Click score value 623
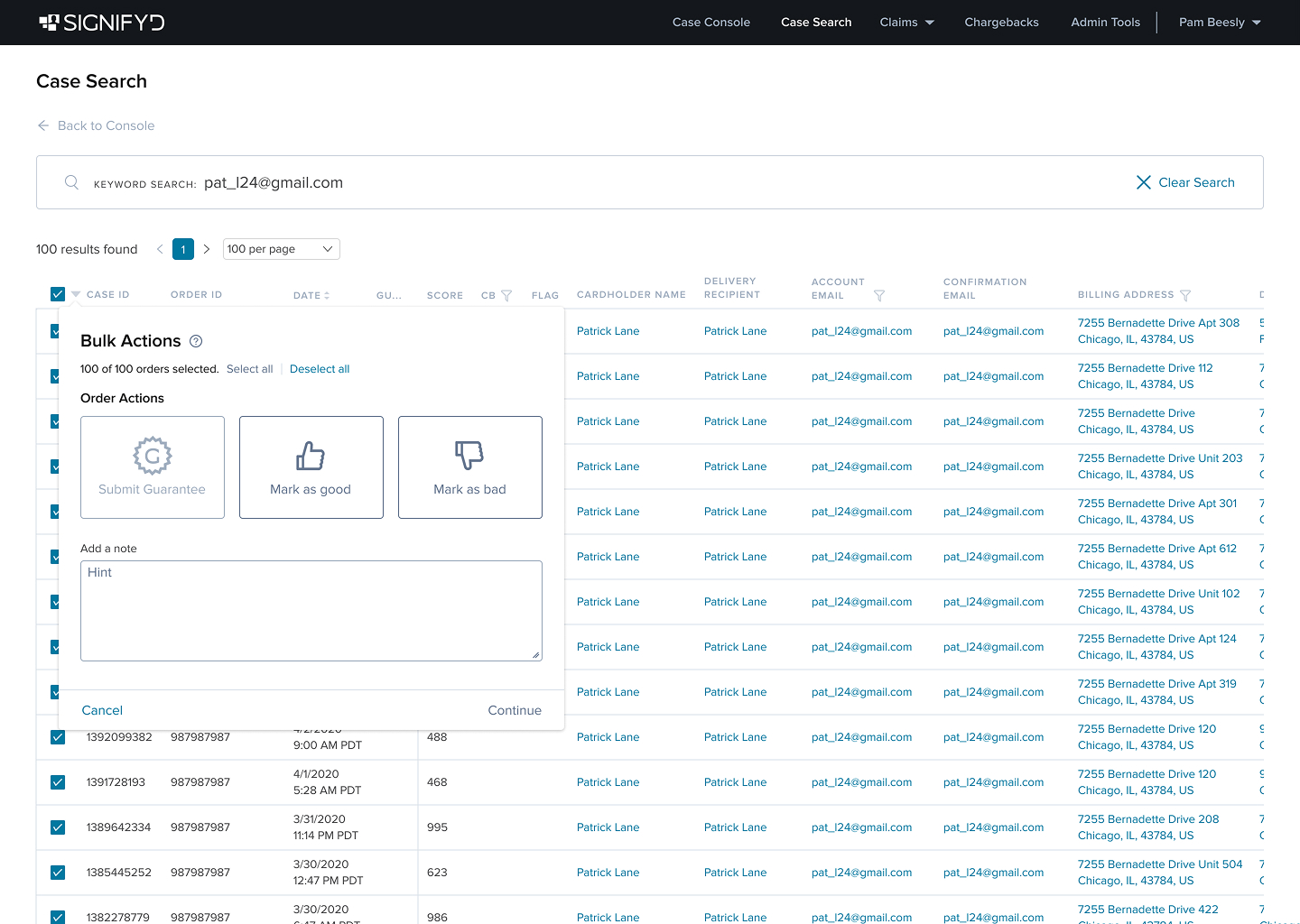The height and width of the screenshot is (924, 1300). click(437, 873)
